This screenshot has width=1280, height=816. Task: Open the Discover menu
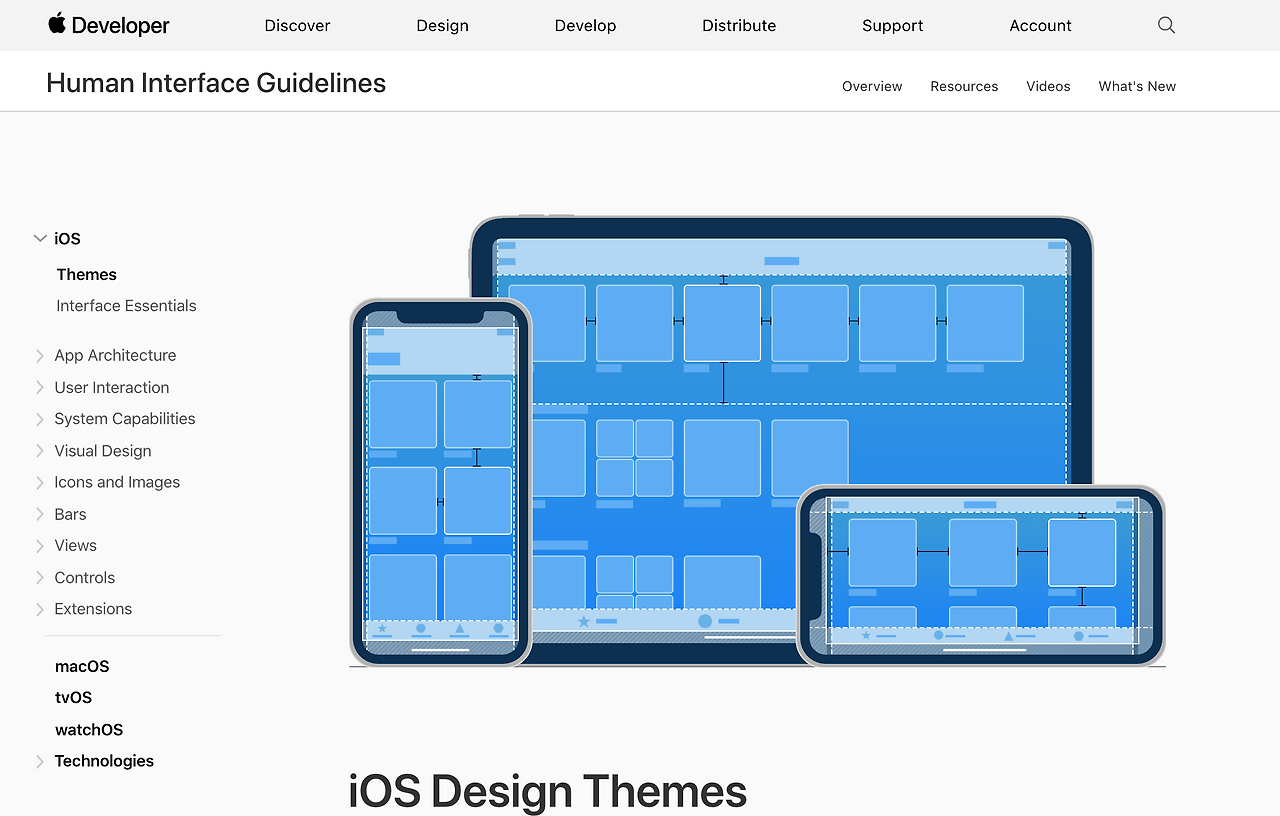(297, 26)
